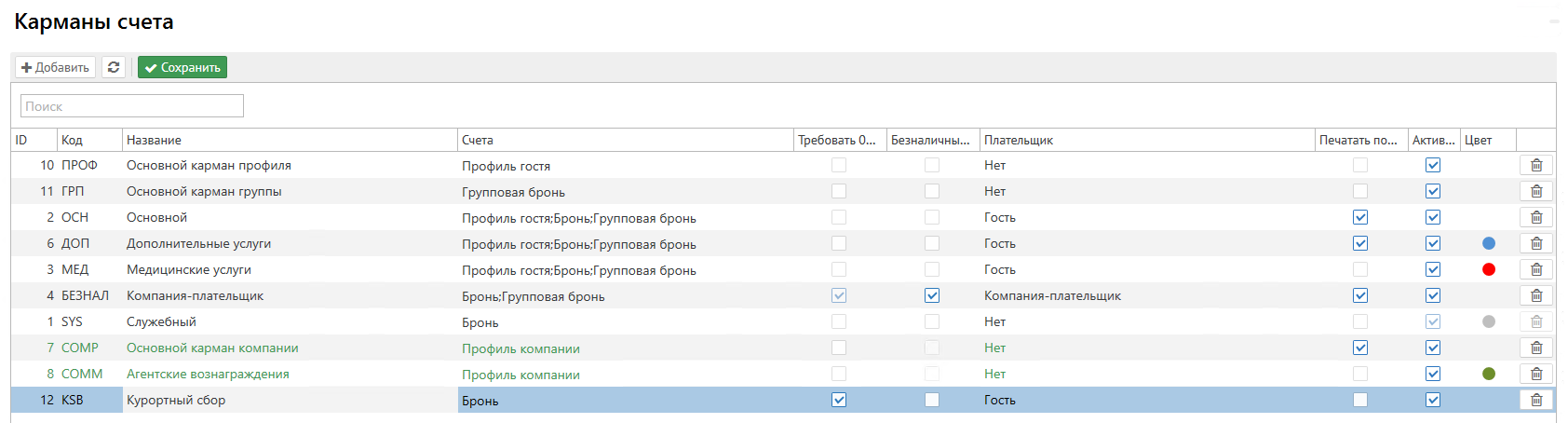1568x423 pixels.
Task: Click trash icon for ДОП row
Action: click(x=1536, y=243)
